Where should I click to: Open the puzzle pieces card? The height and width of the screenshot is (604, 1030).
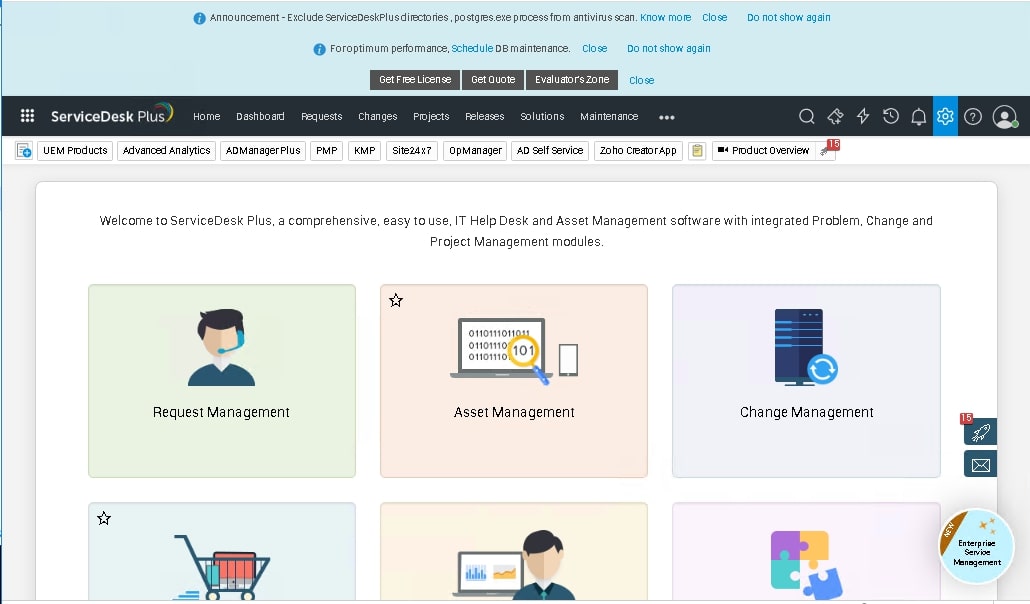coord(806,552)
